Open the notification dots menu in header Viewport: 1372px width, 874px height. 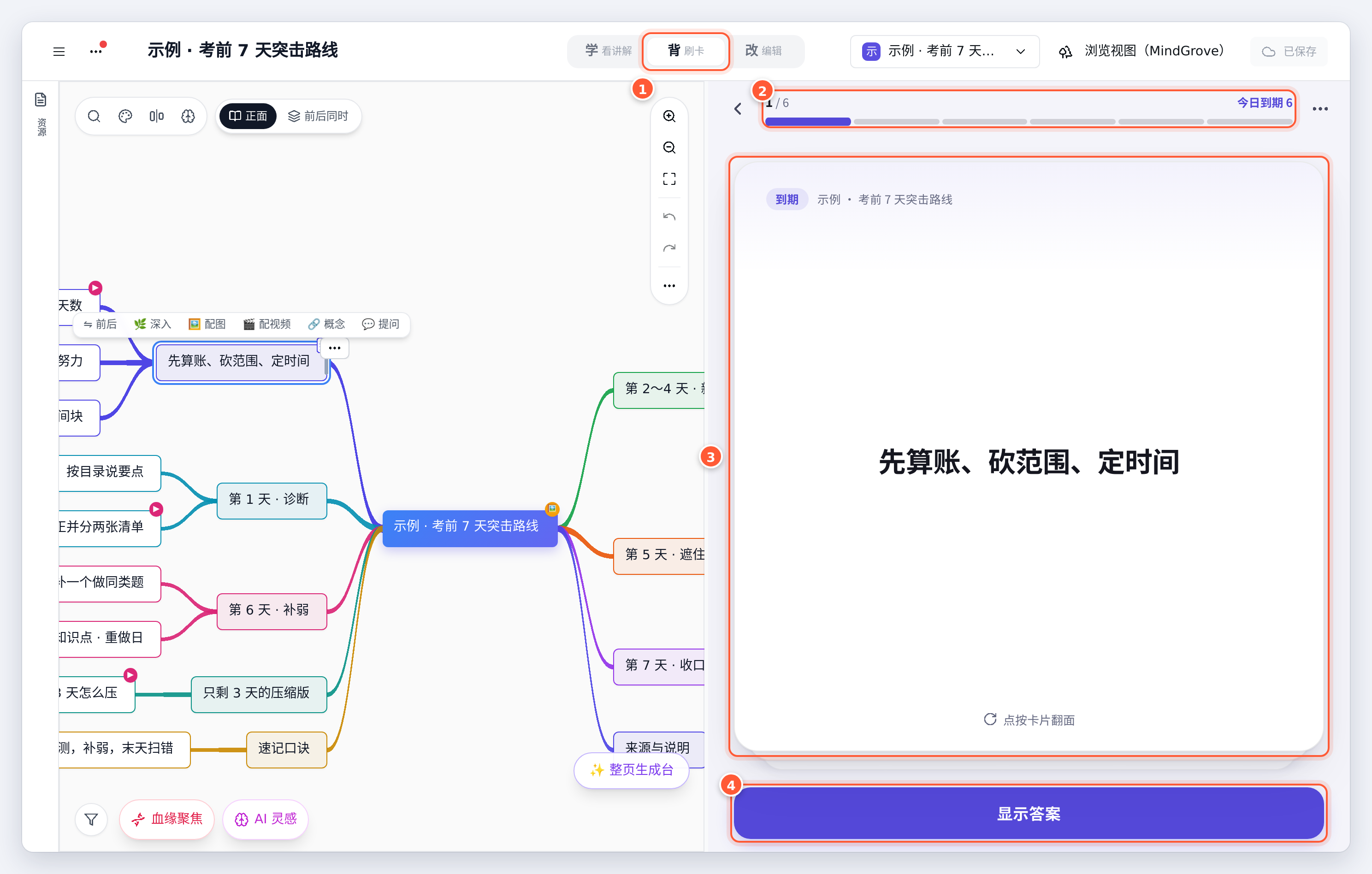(97, 50)
